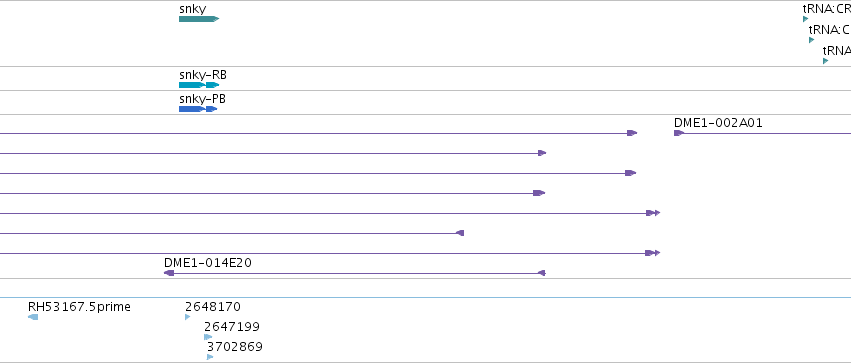851x363 pixels.
Task: Select the snky-PB protein feature
Action: (x=198, y=109)
